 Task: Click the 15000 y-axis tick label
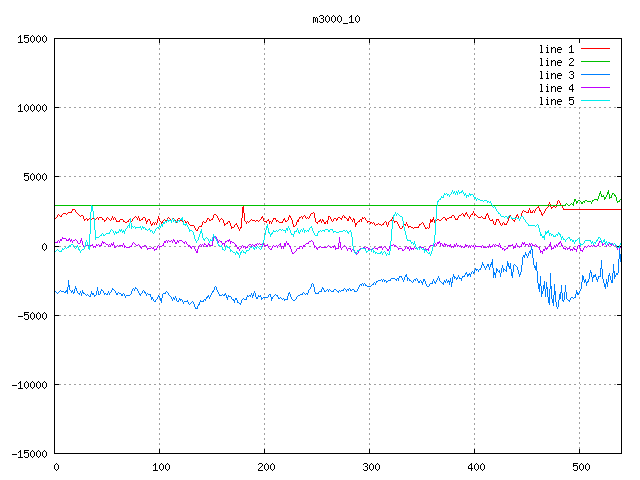pos(32,39)
